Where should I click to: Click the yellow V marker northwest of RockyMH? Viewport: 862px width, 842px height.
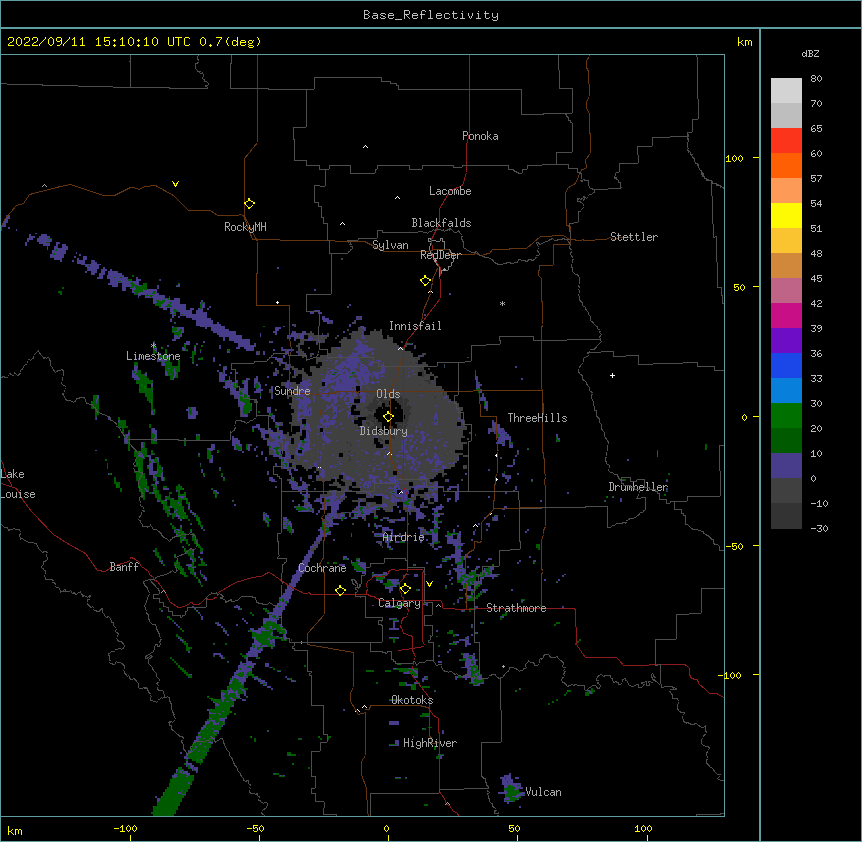175,184
